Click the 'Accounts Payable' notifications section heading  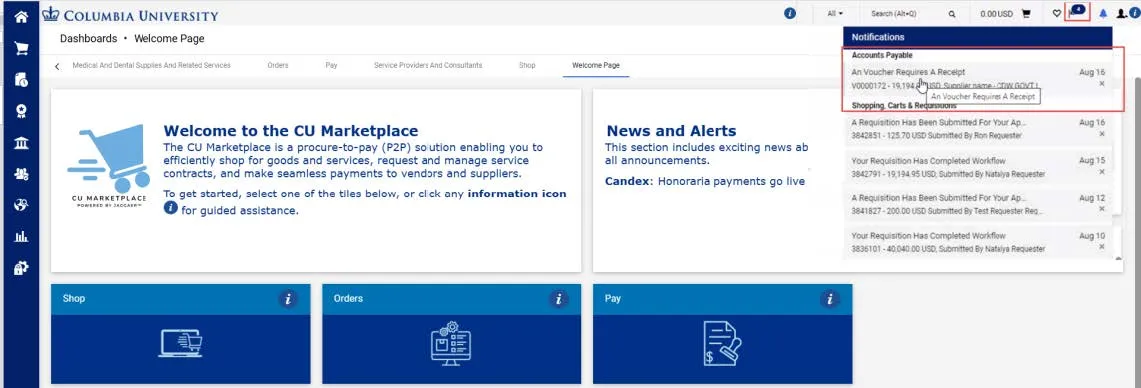pyautogui.click(x=882, y=55)
